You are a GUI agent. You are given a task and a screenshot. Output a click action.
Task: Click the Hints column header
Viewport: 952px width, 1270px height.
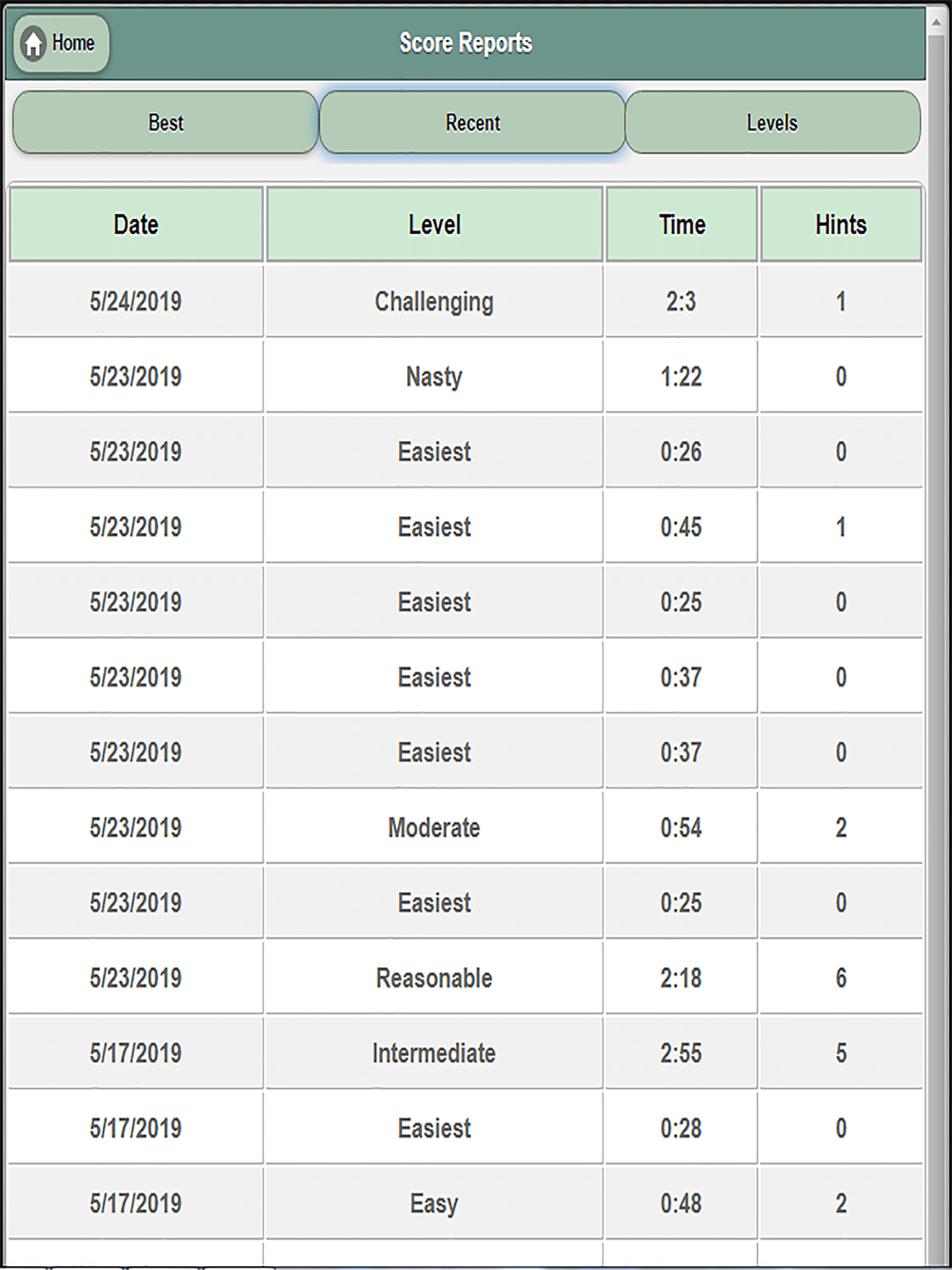841,225
